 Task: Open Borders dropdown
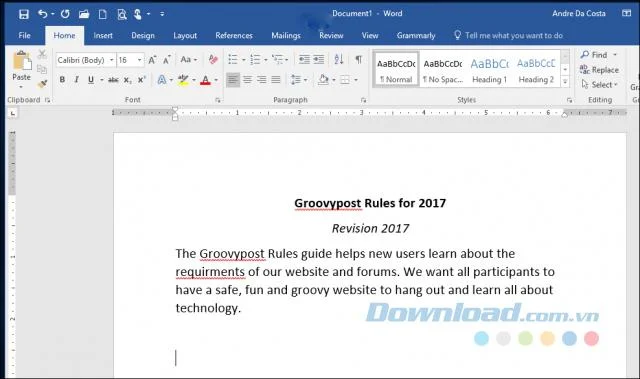click(356, 80)
